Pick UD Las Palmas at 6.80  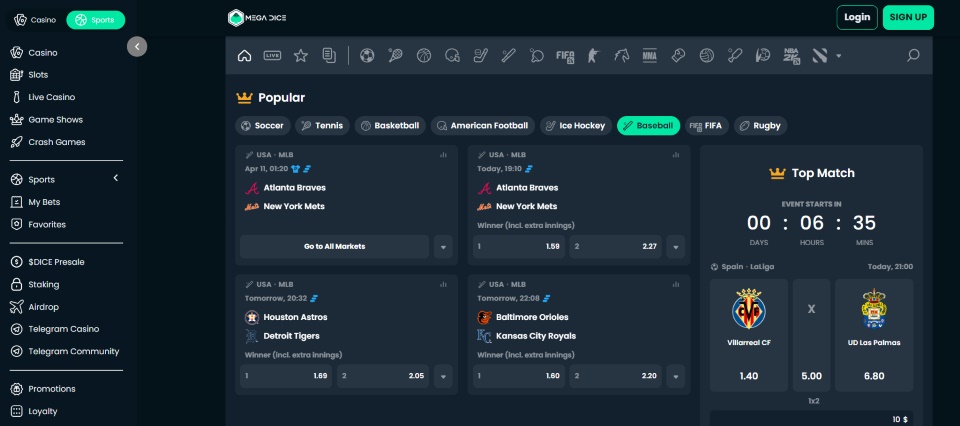pos(874,335)
